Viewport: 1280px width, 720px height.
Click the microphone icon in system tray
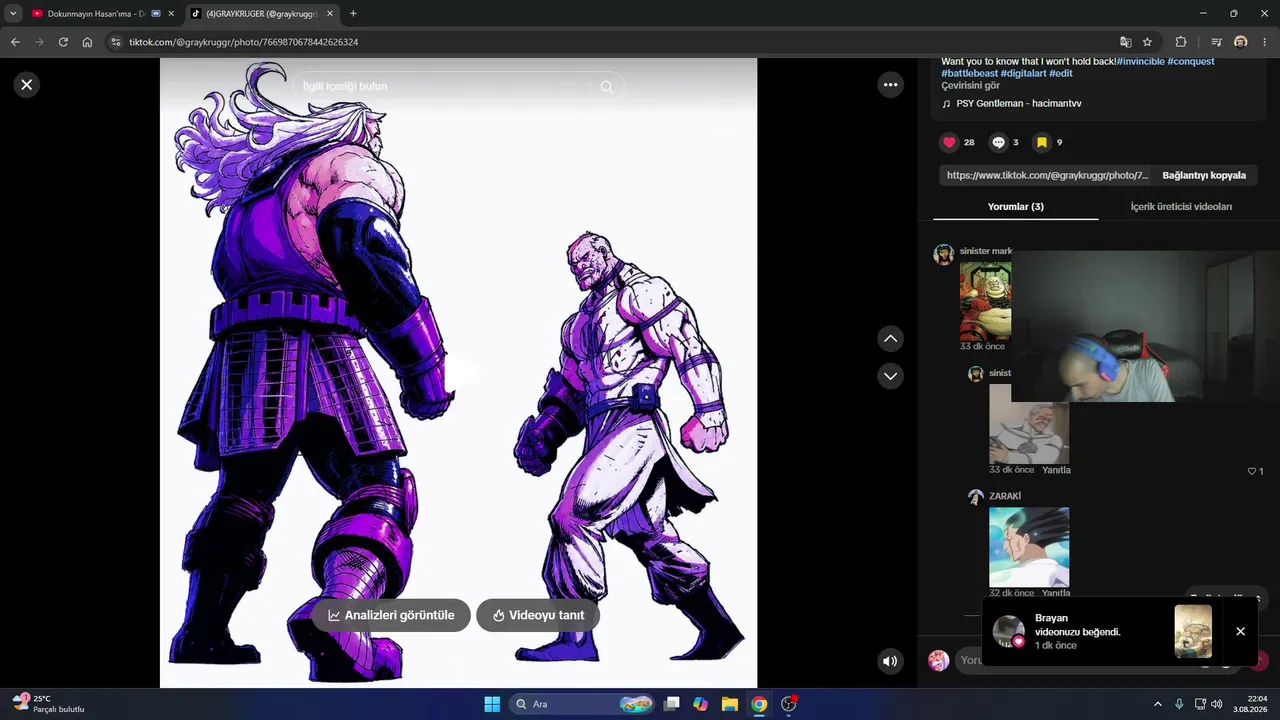(1179, 704)
